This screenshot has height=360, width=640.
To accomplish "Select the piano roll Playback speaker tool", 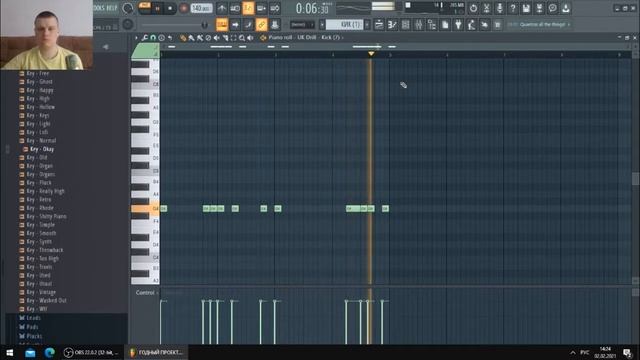I will 251,38.
